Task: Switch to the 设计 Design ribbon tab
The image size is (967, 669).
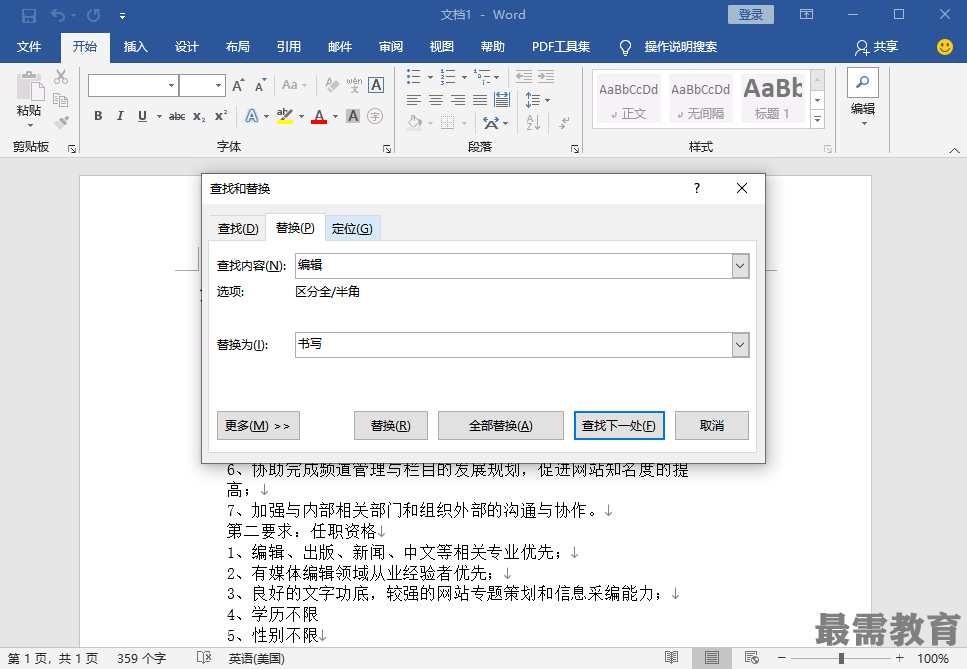Action: pyautogui.click(x=186, y=47)
